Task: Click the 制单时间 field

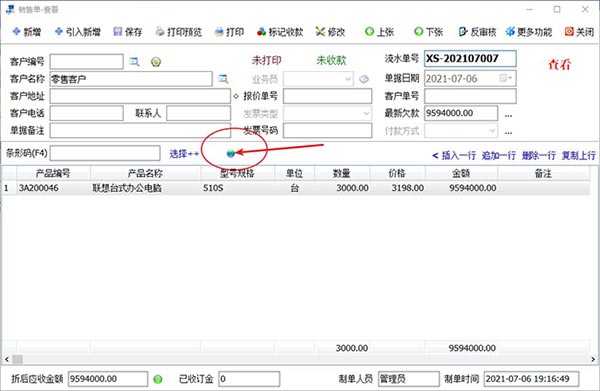Action: [532, 379]
